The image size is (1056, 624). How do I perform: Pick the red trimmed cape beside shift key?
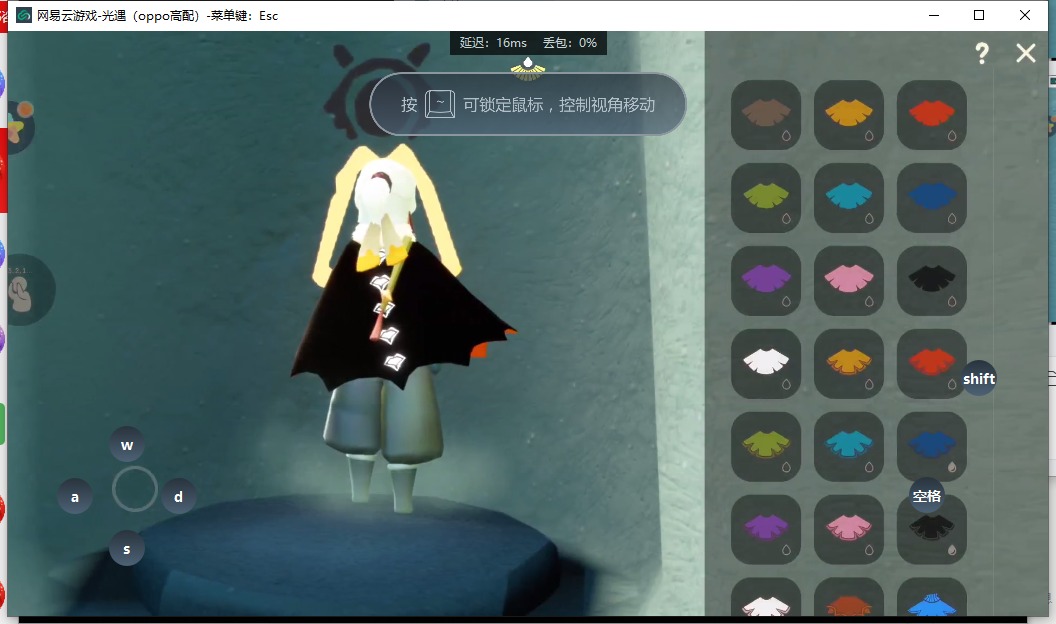[x=931, y=363]
